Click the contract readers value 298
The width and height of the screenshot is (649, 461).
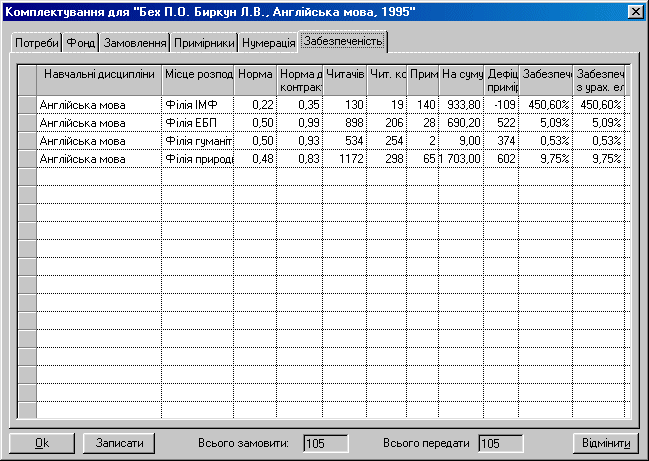pyautogui.click(x=387, y=159)
